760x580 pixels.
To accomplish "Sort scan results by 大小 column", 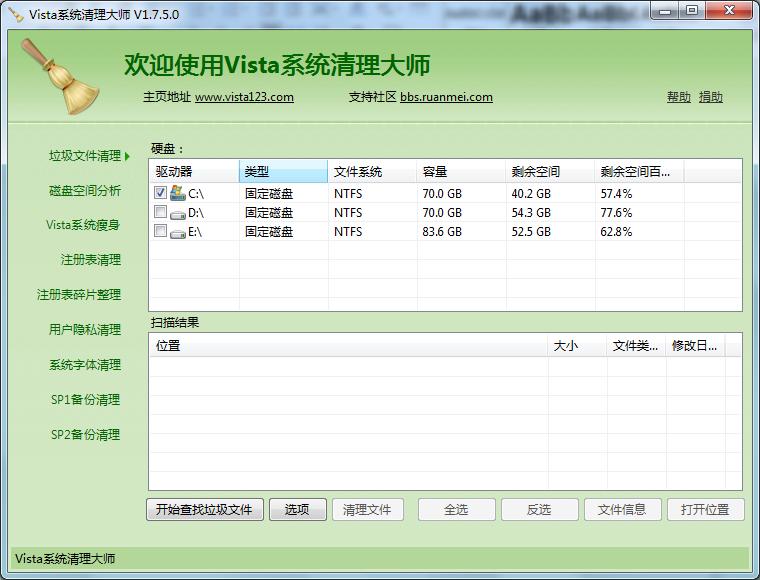I will click(x=577, y=346).
